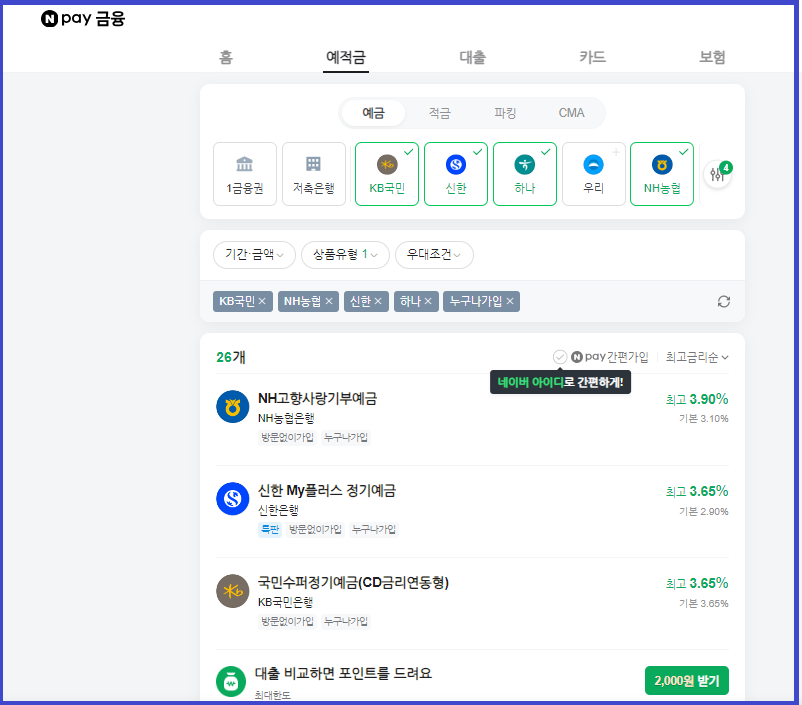Click the 최고 3.90% rate
Viewport: 802px width, 705px height.
(697, 399)
